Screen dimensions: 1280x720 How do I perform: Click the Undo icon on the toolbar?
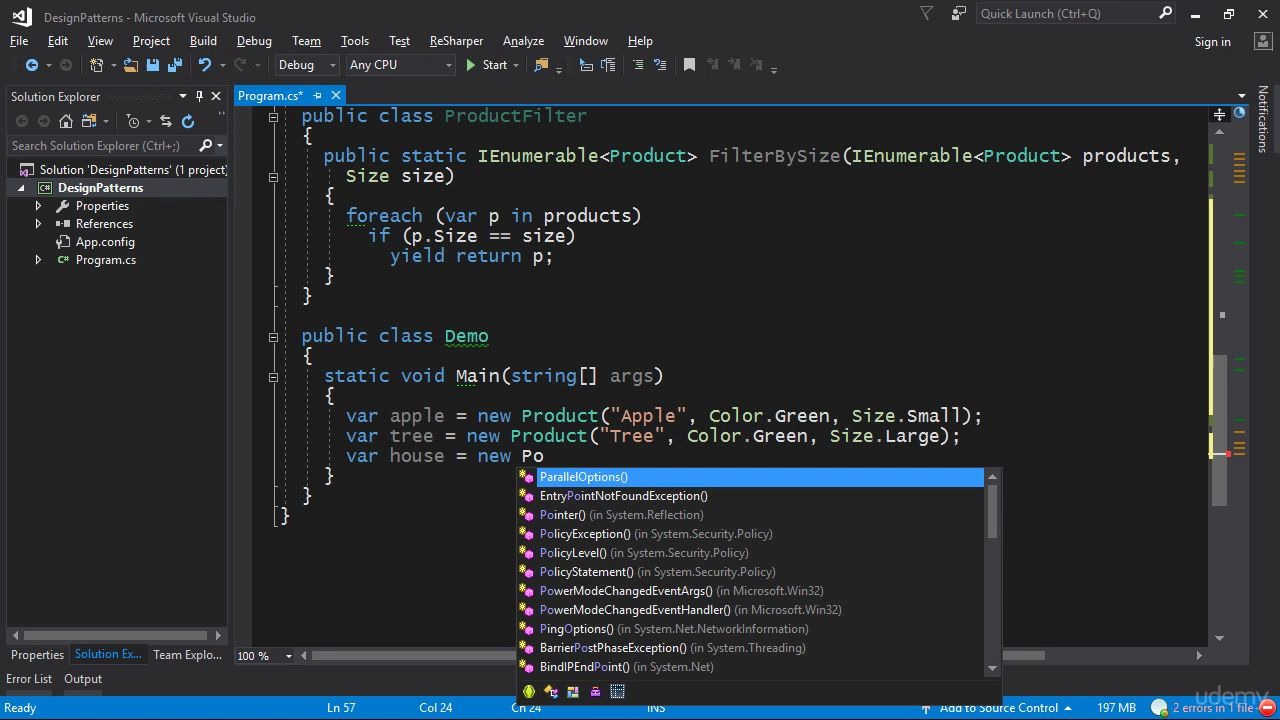(203, 64)
